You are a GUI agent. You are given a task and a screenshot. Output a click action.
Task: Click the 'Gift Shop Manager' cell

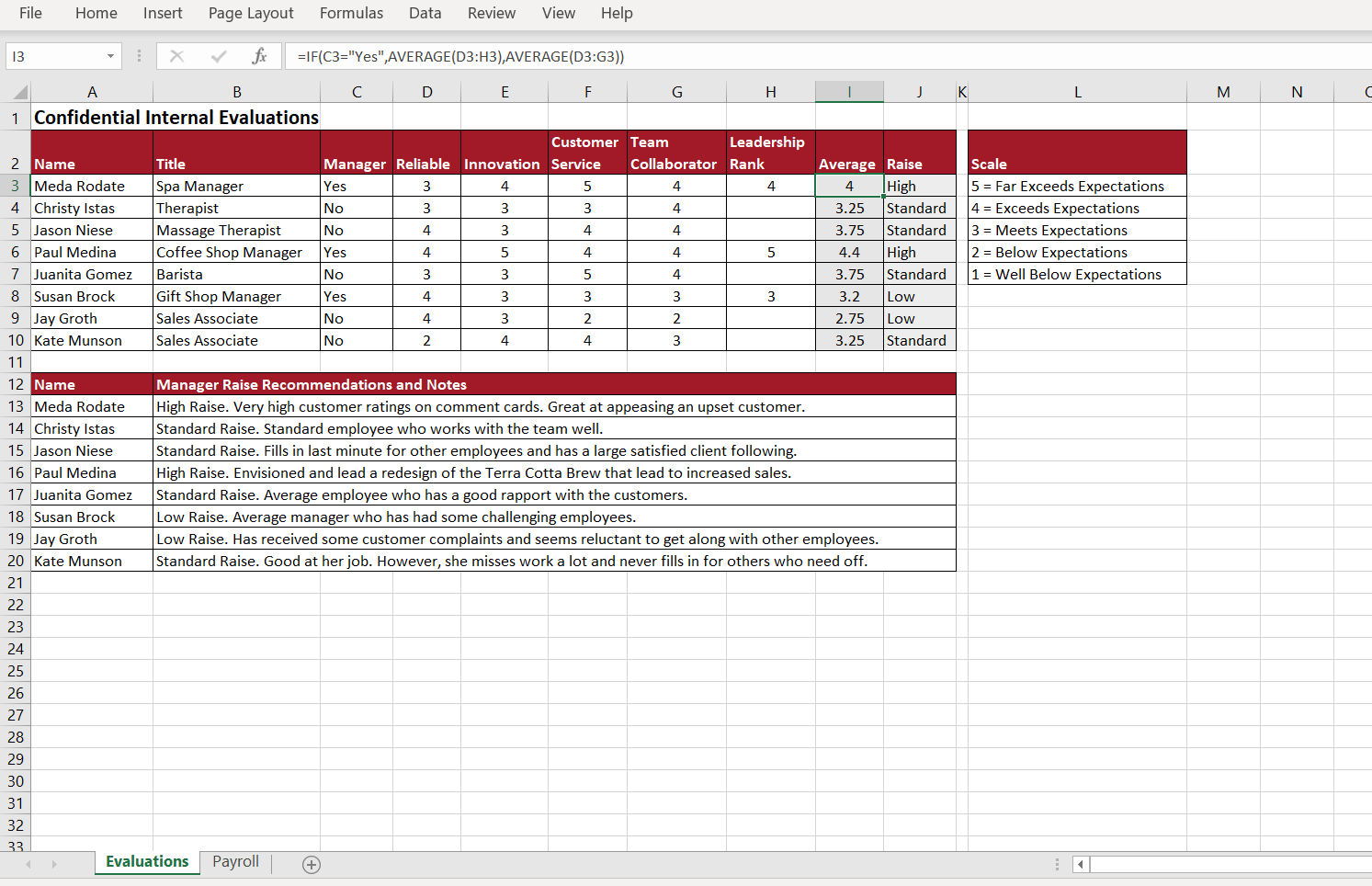pos(236,296)
